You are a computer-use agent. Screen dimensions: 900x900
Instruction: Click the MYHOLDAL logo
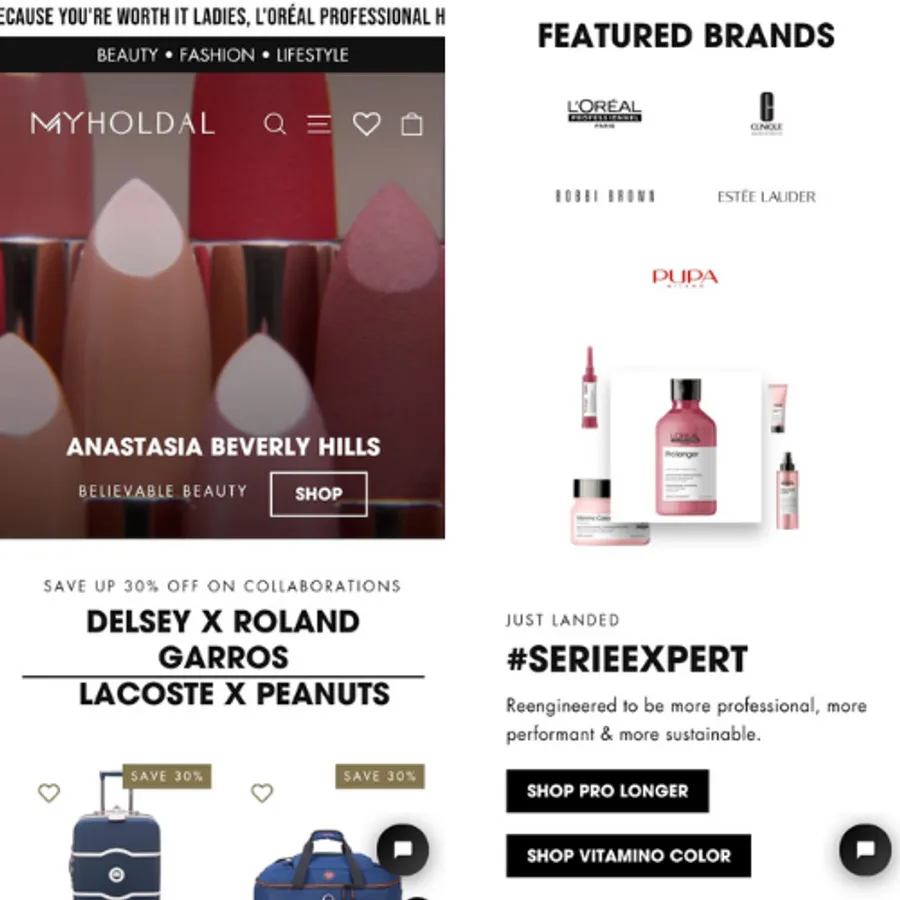coord(123,123)
